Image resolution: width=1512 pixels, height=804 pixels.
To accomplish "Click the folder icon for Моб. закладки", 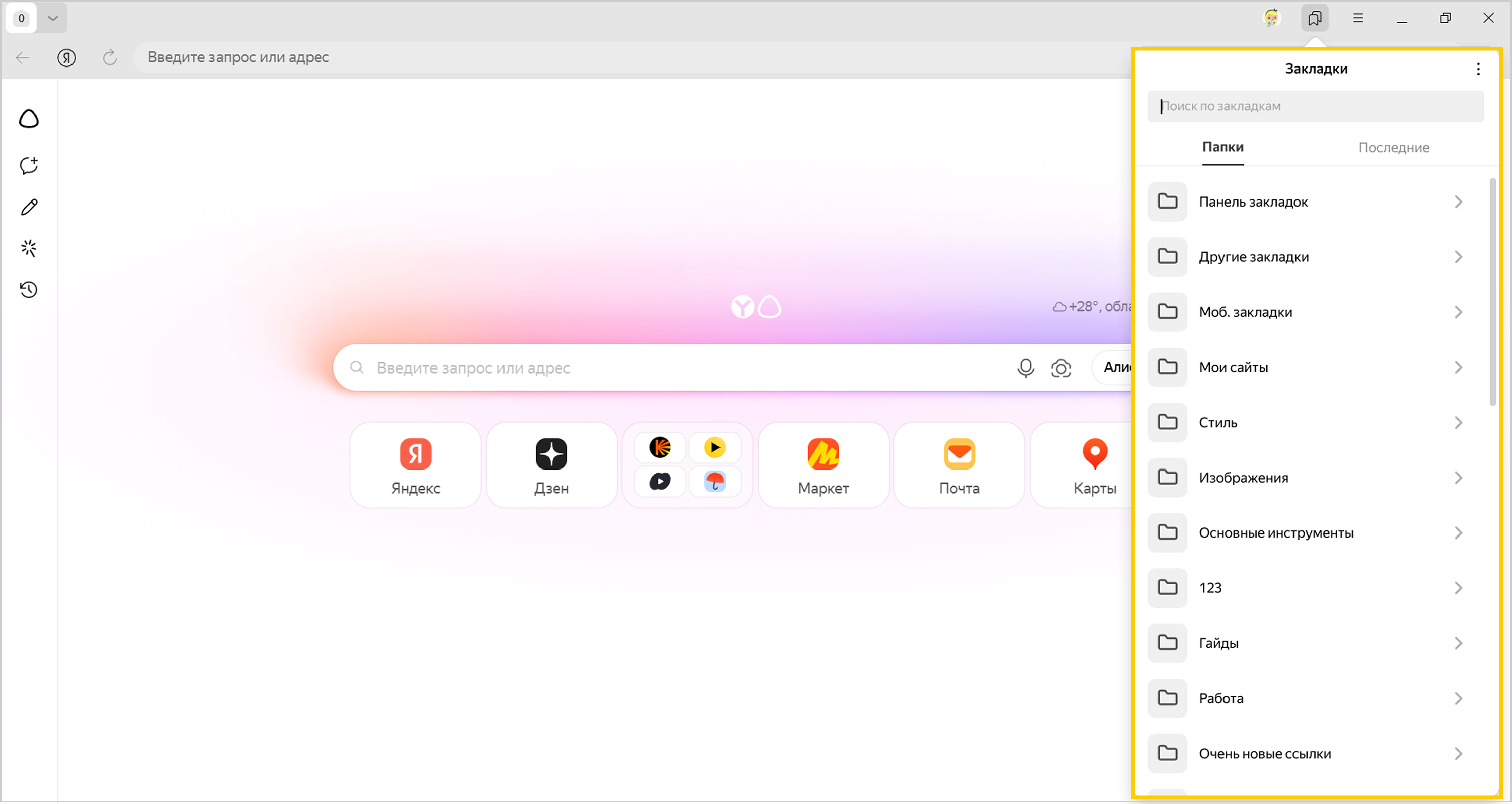I will (1168, 312).
